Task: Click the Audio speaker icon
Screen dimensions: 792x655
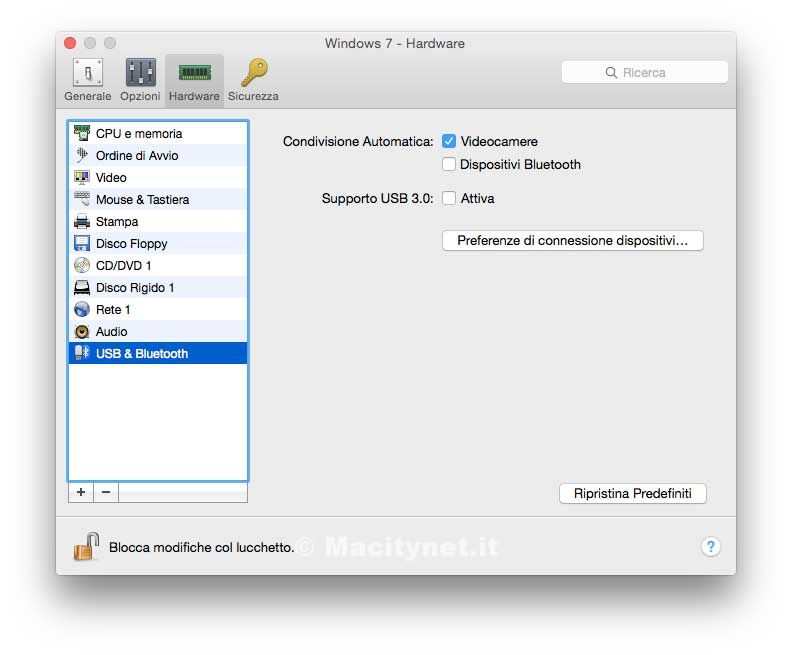Action: 82,331
